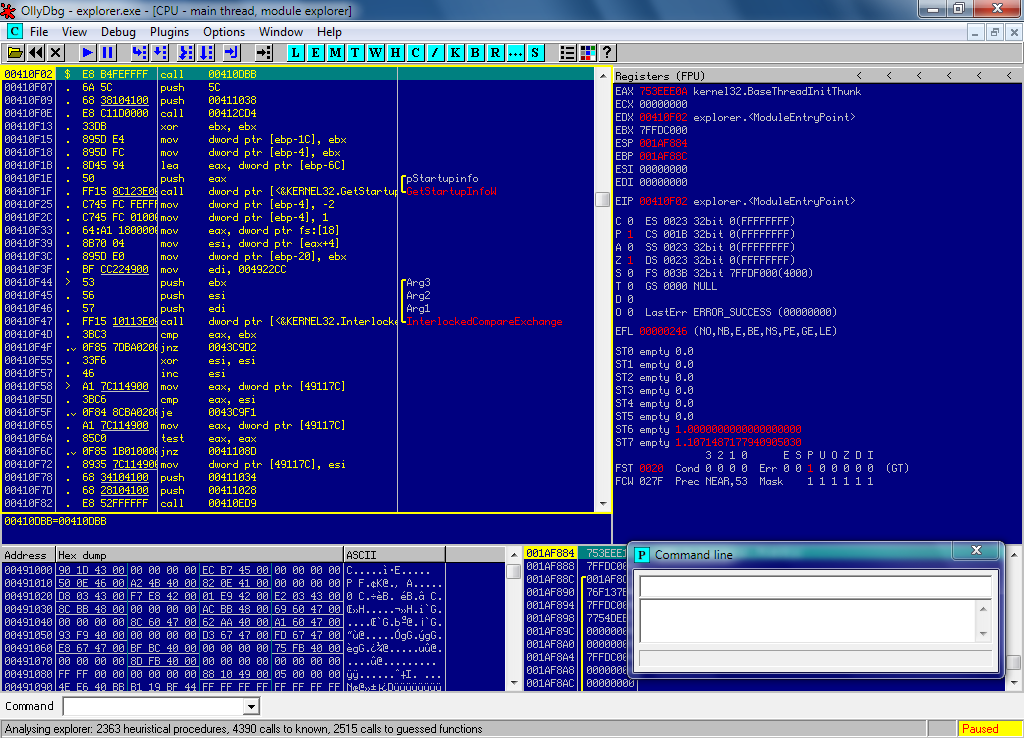Select the call row at 00410F82
The height and width of the screenshot is (738, 1024).
(x=297, y=504)
